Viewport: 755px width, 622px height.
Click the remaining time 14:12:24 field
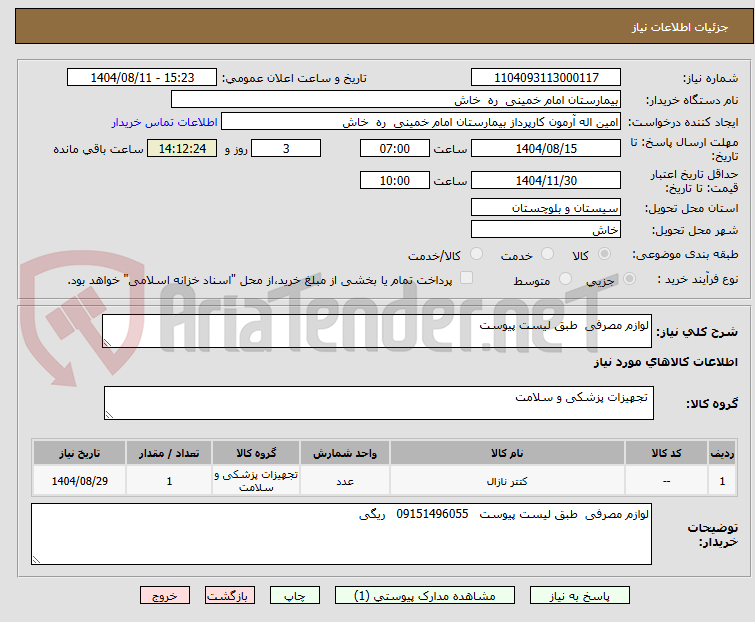click(182, 148)
